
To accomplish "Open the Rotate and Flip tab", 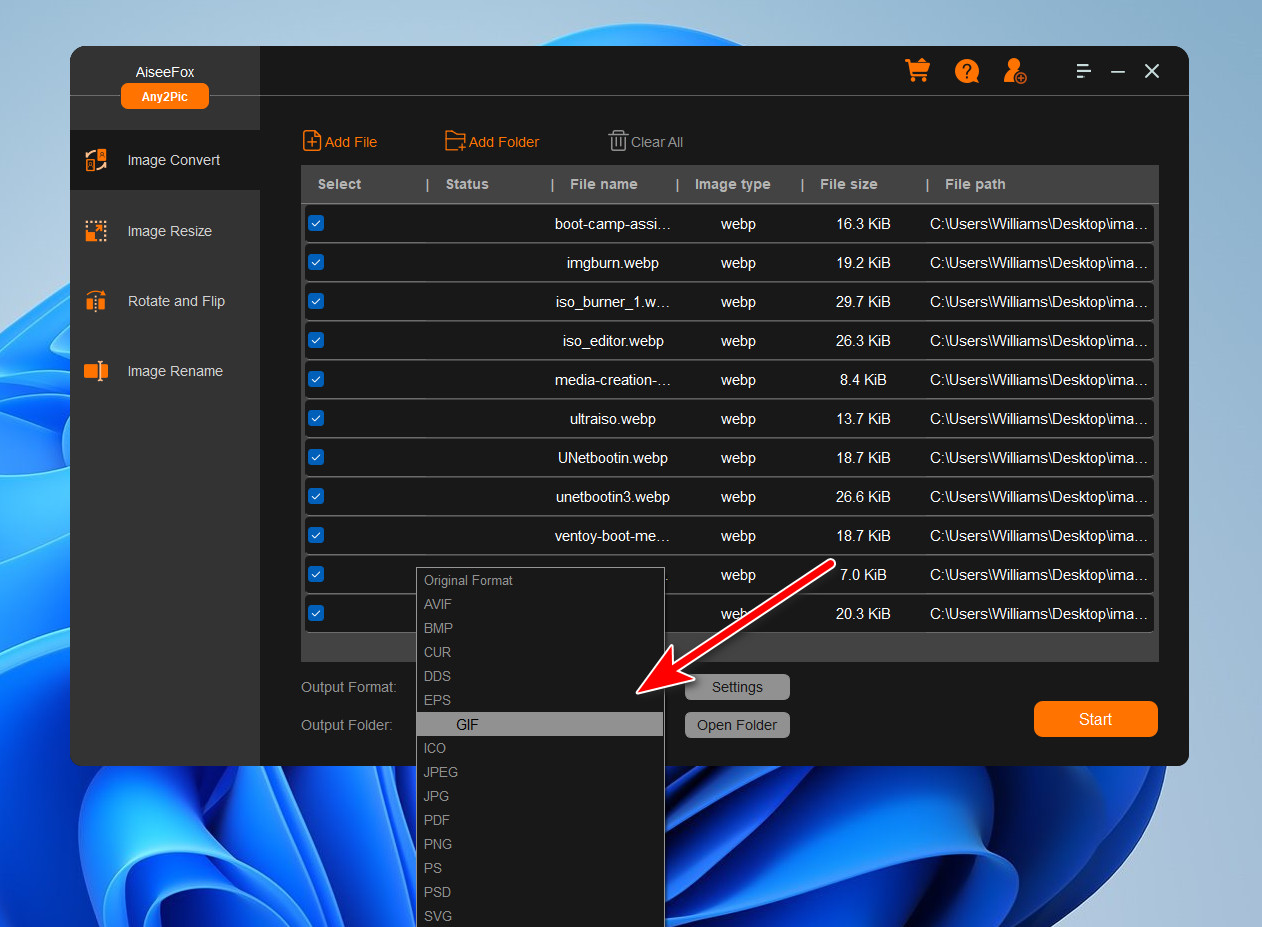I will (x=165, y=301).
